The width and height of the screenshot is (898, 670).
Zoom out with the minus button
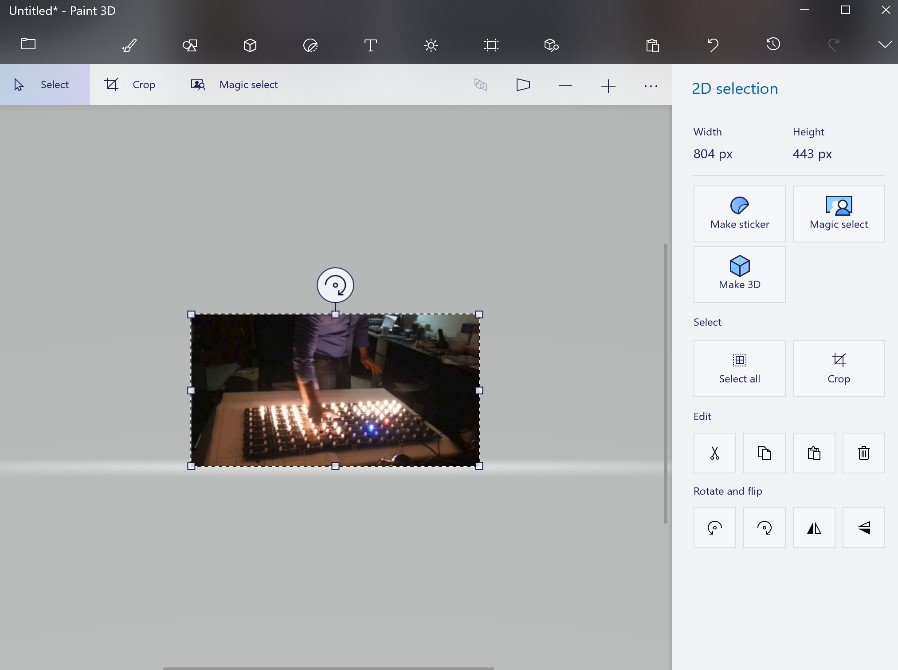coord(565,86)
